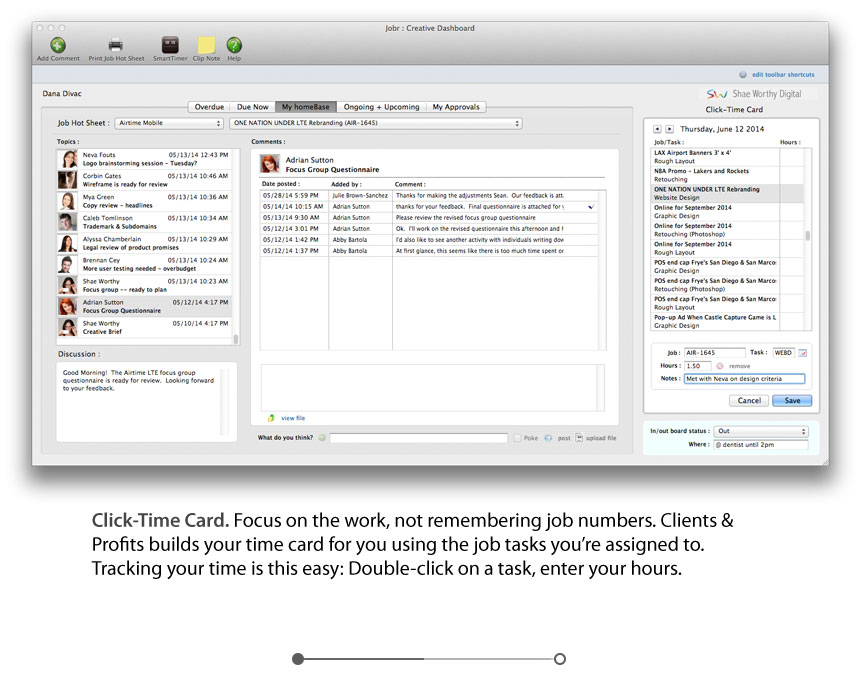Viewport: 860px width, 680px height.
Task: Switch to the My Approvals tab
Action: [456, 107]
